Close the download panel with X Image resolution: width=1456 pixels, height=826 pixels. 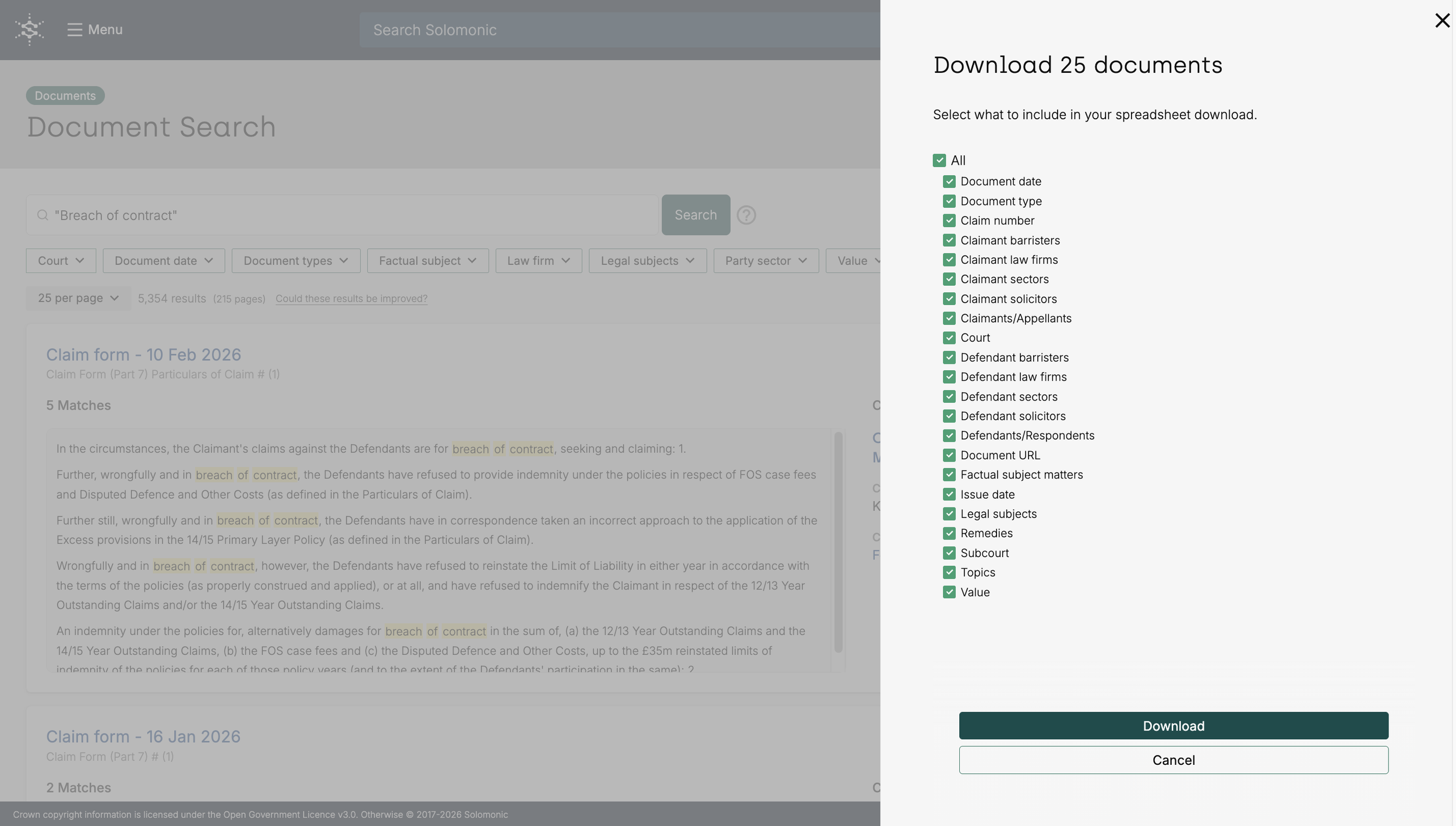pyautogui.click(x=1441, y=21)
